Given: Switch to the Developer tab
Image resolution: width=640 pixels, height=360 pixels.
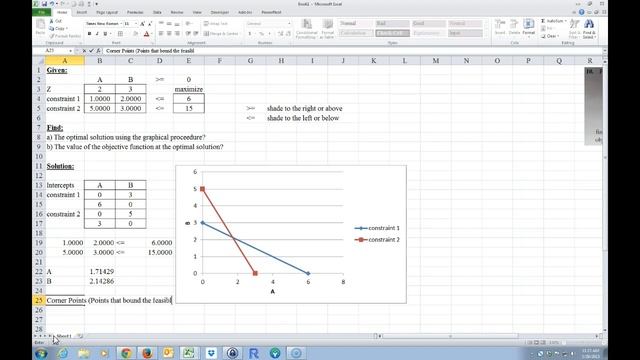Looking at the screenshot, I should coord(220,13).
